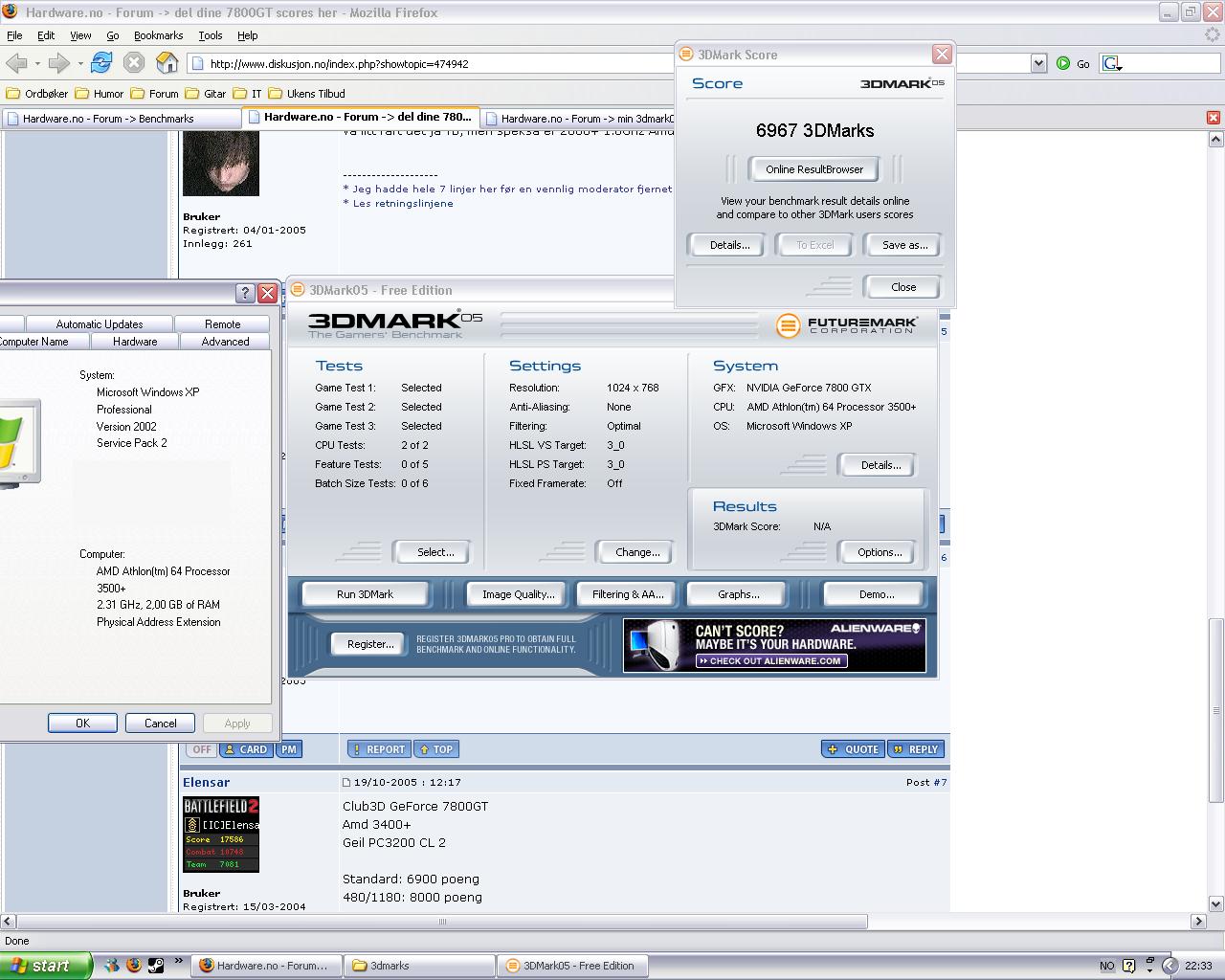Open the Ordbøker bookmark folder
1225x980 pixels.
37,94
